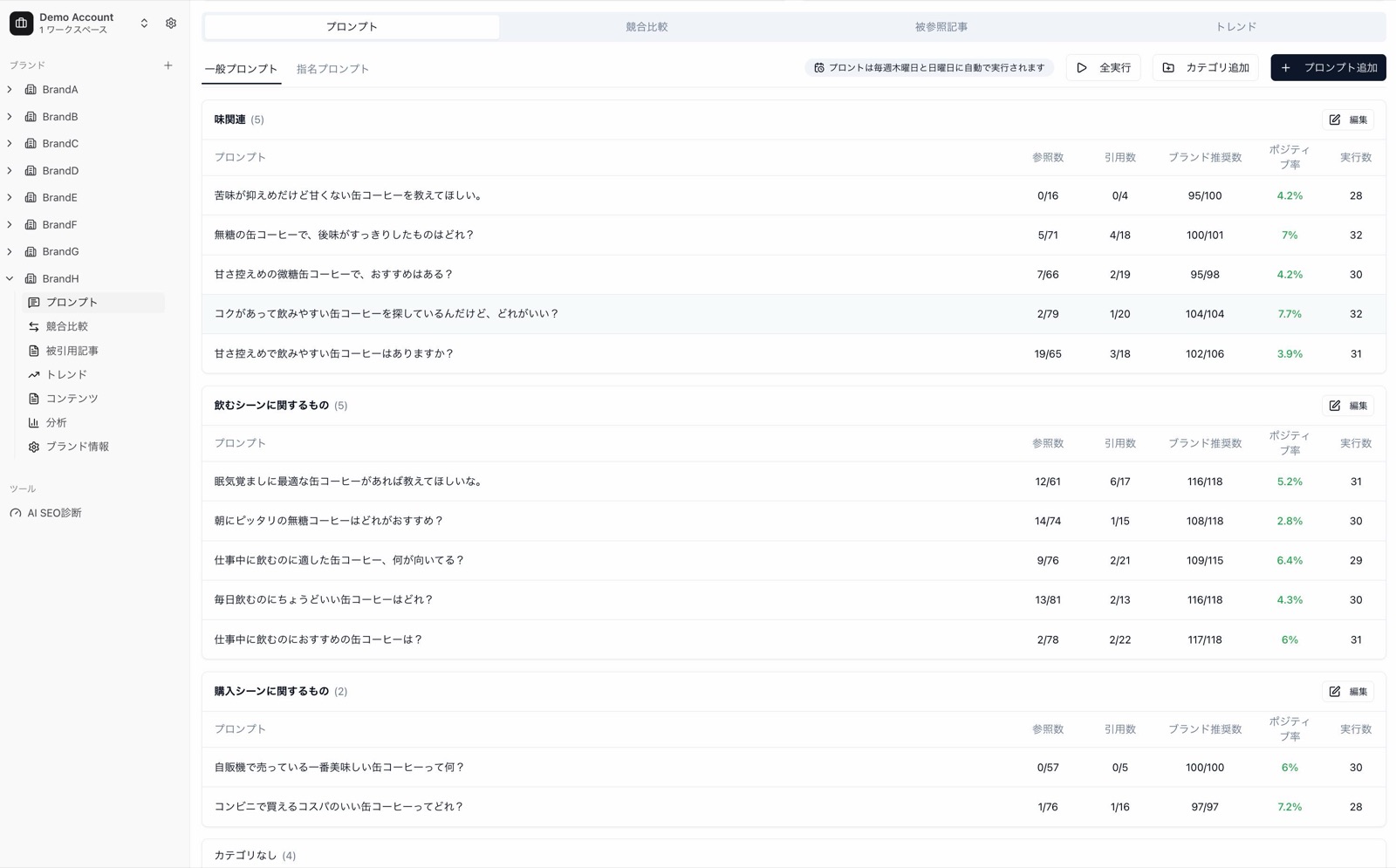The height and width of the screenshot is (868, 1396).
Task: Select the 一般プロンプト sub-tab
Action: click(x=241, y=69)
